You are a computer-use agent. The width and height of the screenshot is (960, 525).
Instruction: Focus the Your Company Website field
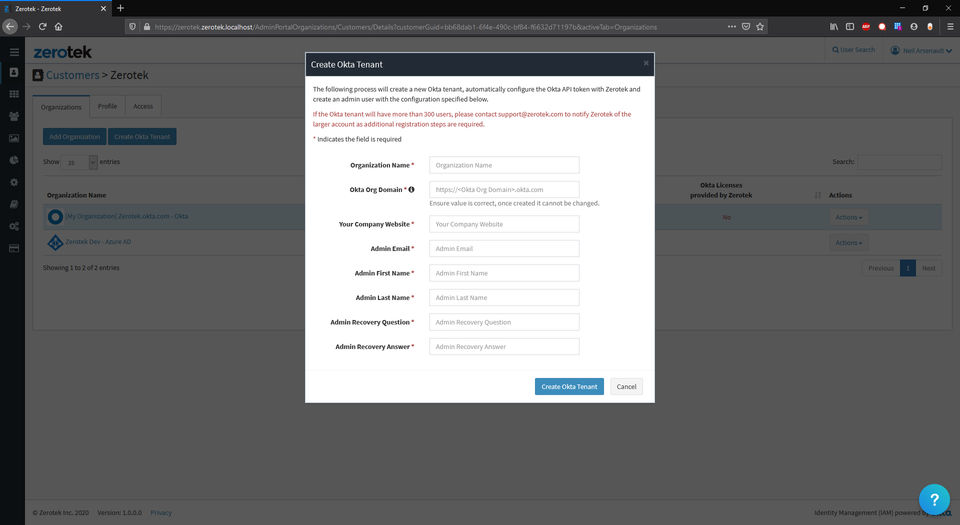tap(504, 224)
